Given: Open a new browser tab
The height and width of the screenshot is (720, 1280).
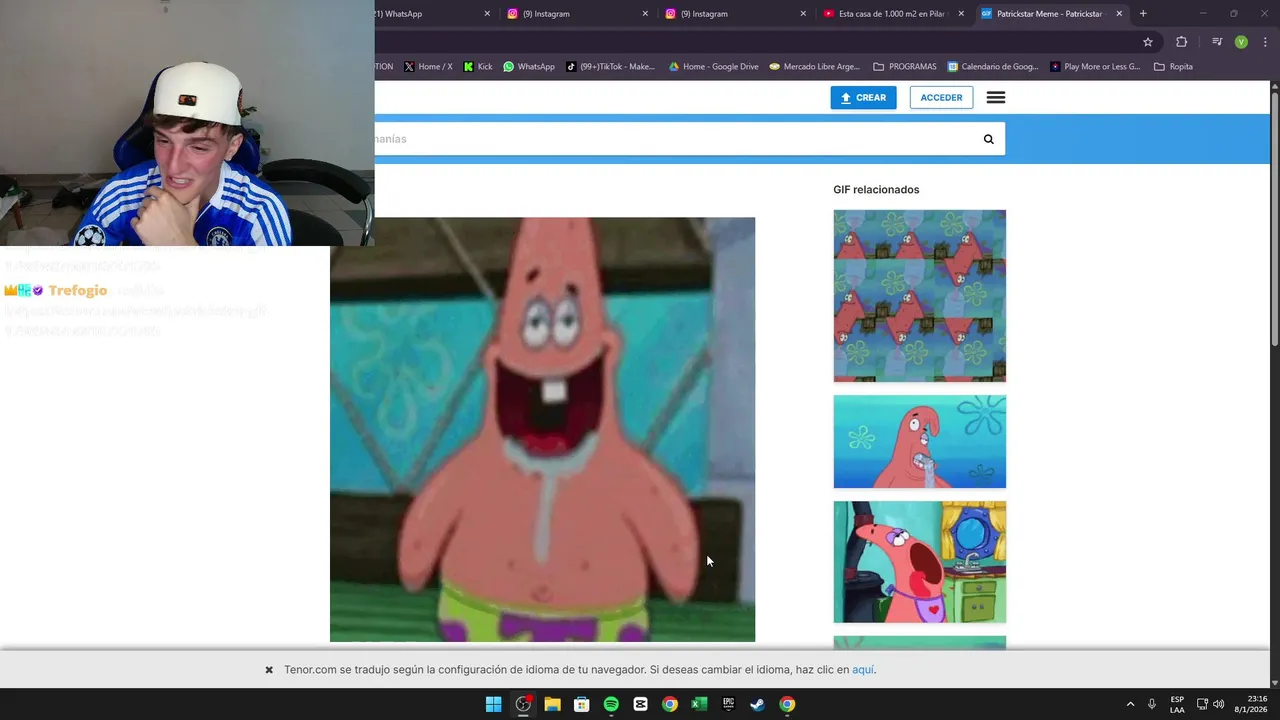Looking at the screenshot, I should 1143,14.
